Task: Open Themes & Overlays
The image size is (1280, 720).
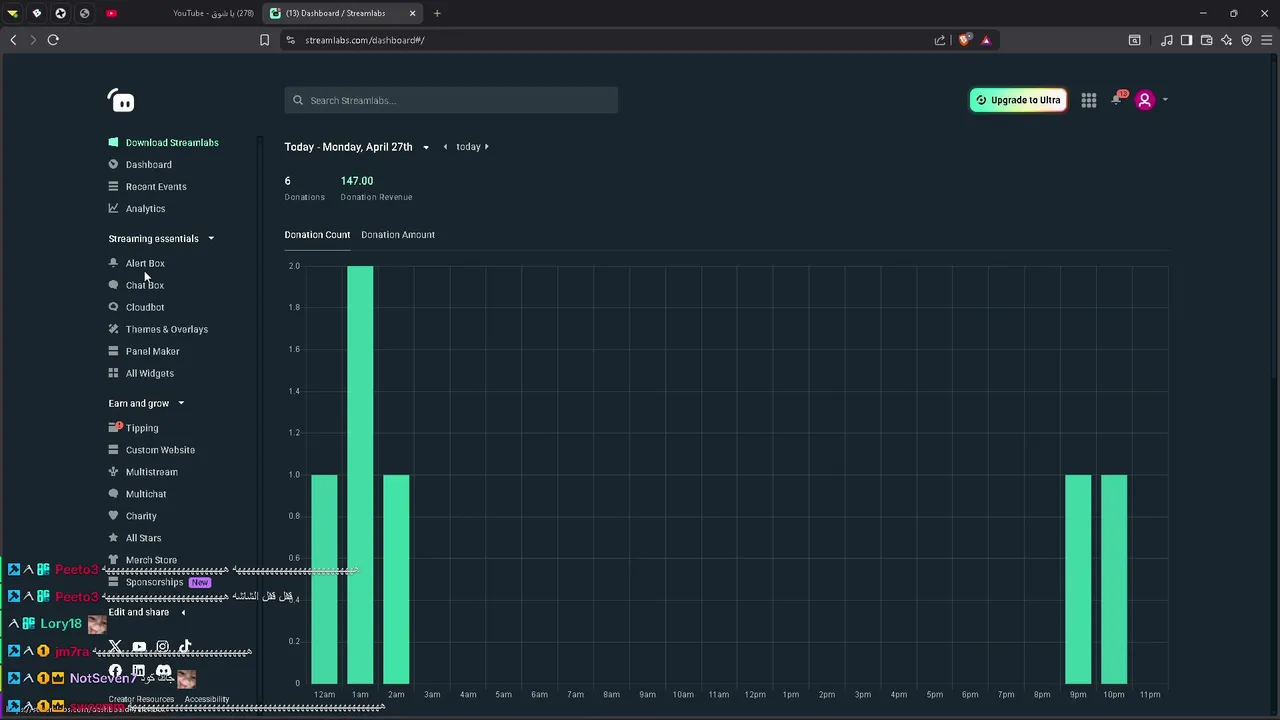Action: [158, 329]
